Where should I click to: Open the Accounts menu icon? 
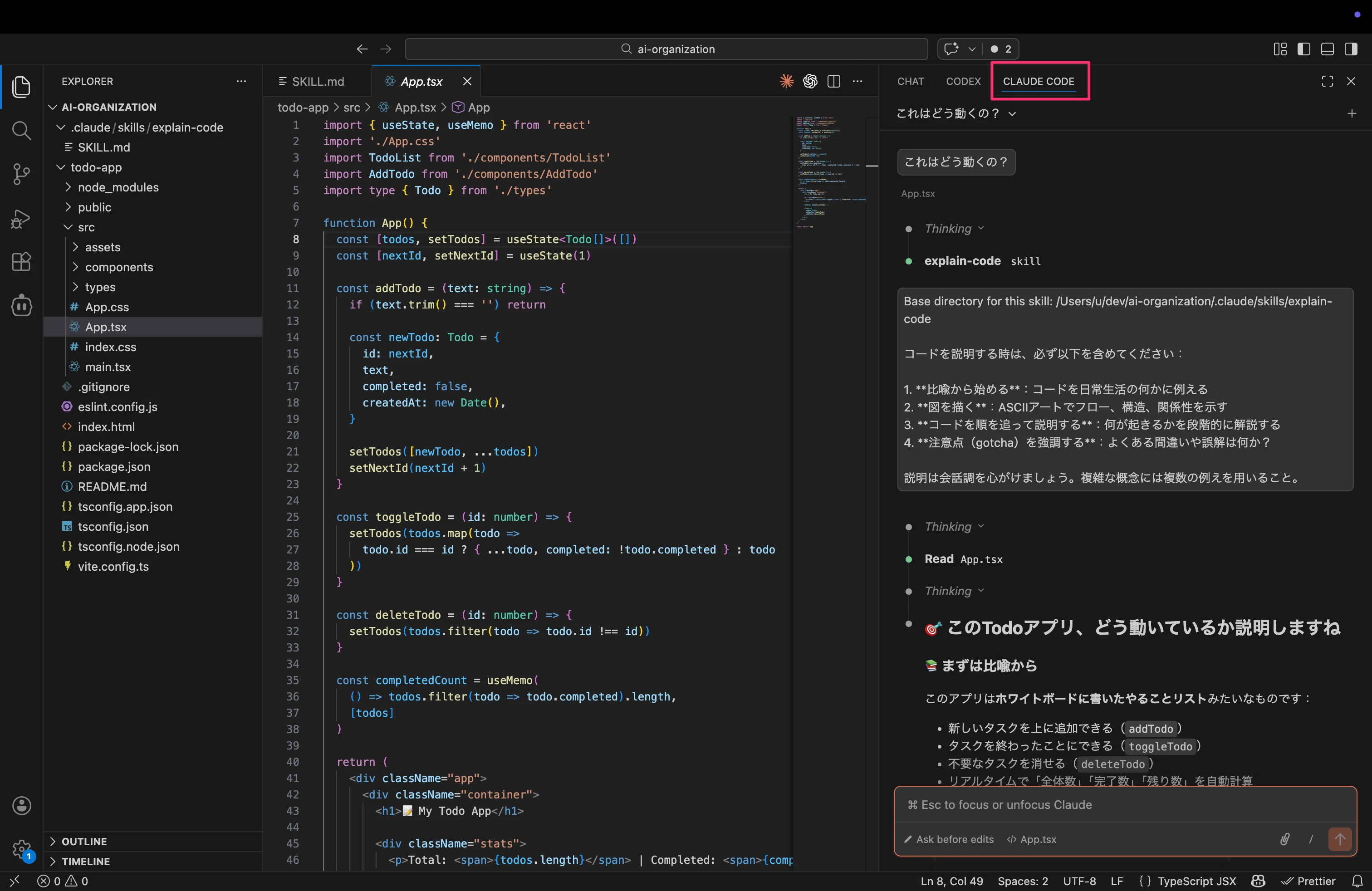point(21,805)
